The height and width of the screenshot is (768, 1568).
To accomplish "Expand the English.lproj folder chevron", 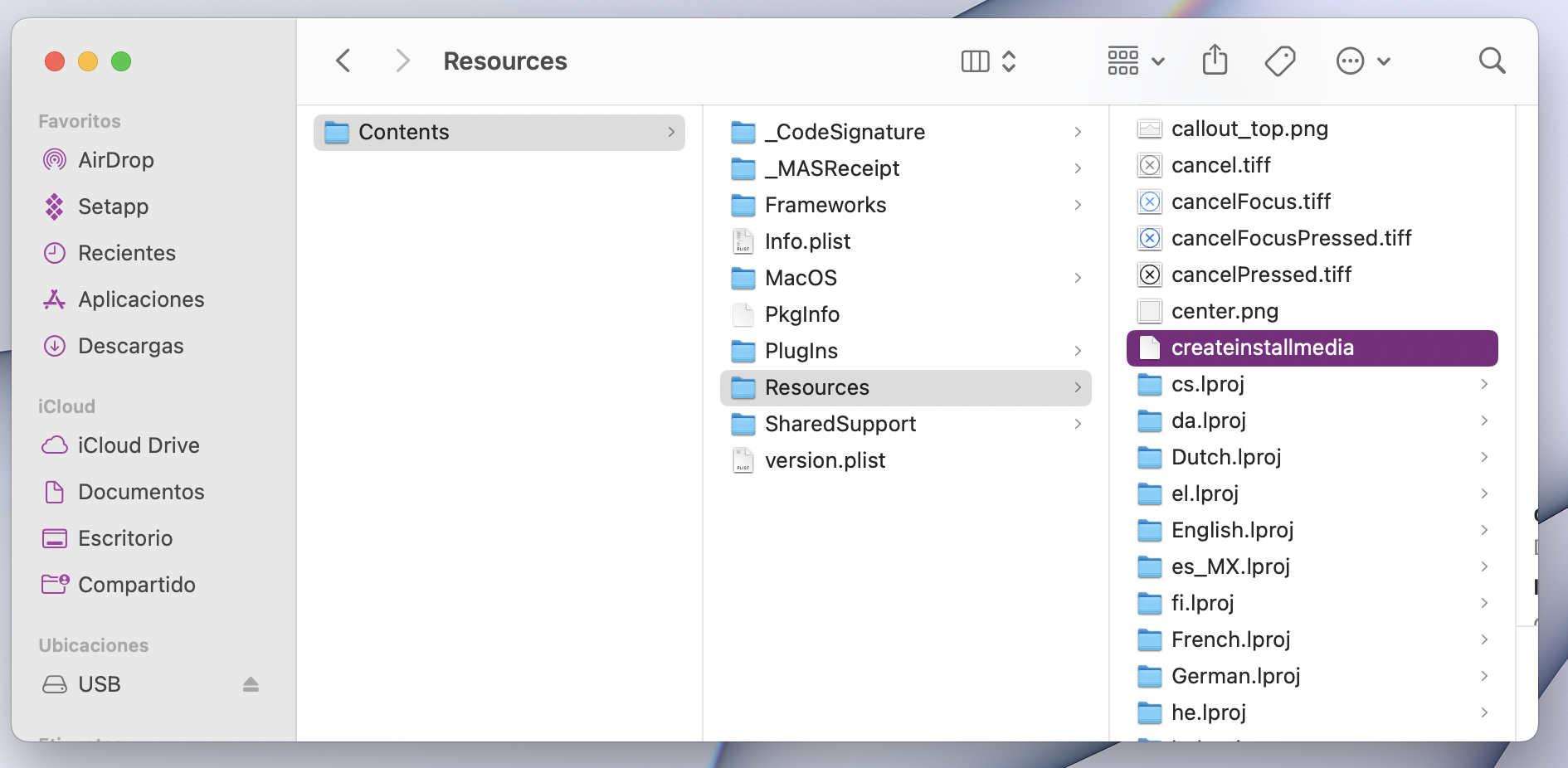I will (1484, 530).
